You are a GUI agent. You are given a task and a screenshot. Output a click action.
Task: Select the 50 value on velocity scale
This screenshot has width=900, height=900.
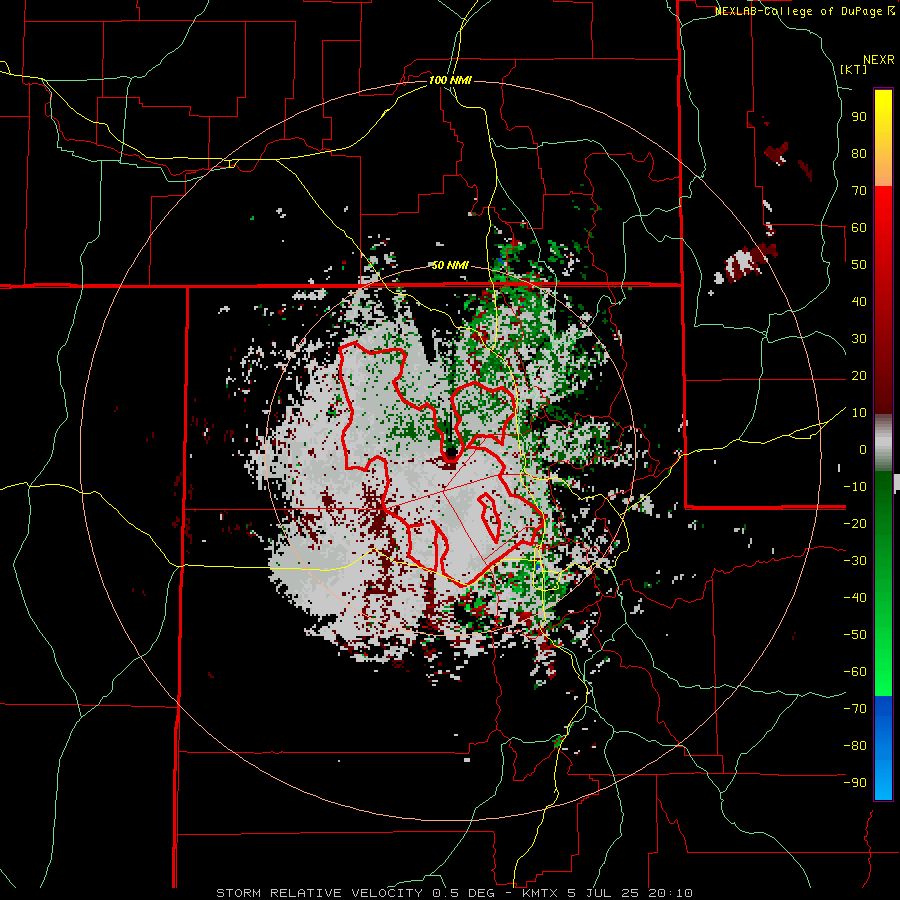coord(859,265)
